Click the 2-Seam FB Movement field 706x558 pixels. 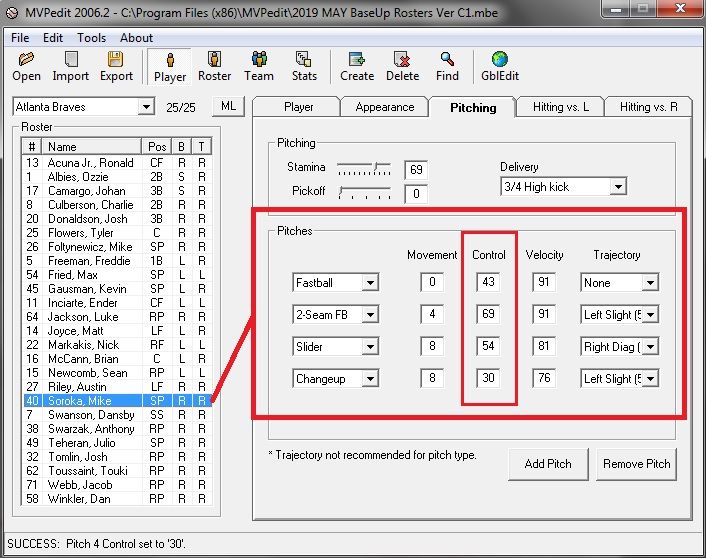432,314
